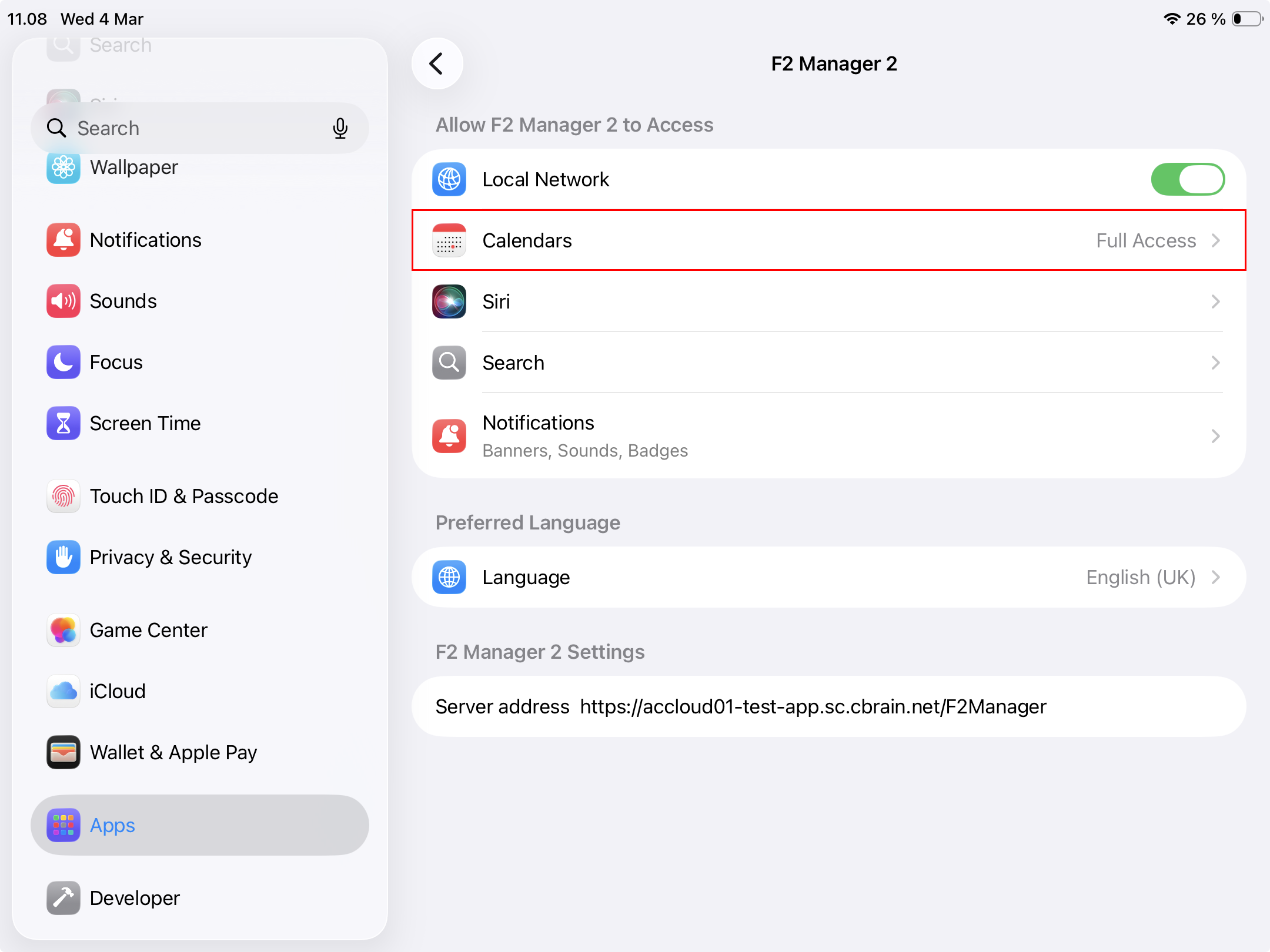Click the Calendars app icon
This screenshot has width=1270, height=952.
449,240
